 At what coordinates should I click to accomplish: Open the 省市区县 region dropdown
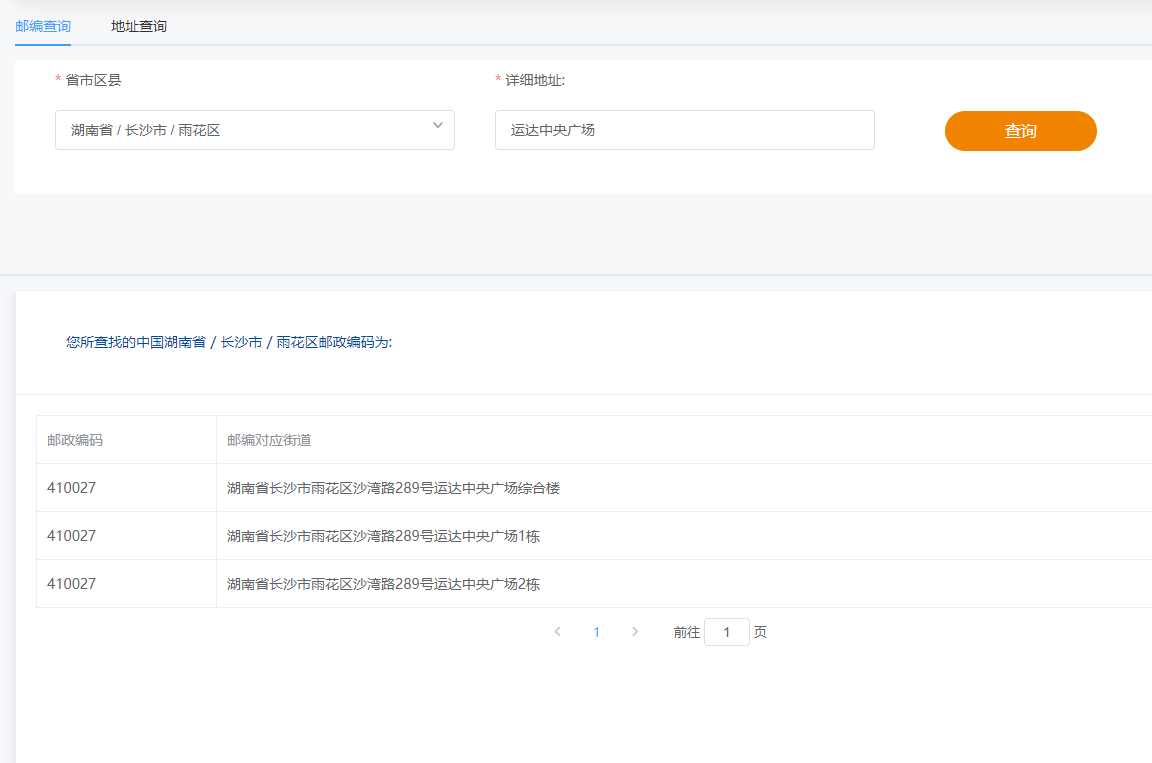coord(255,129)
